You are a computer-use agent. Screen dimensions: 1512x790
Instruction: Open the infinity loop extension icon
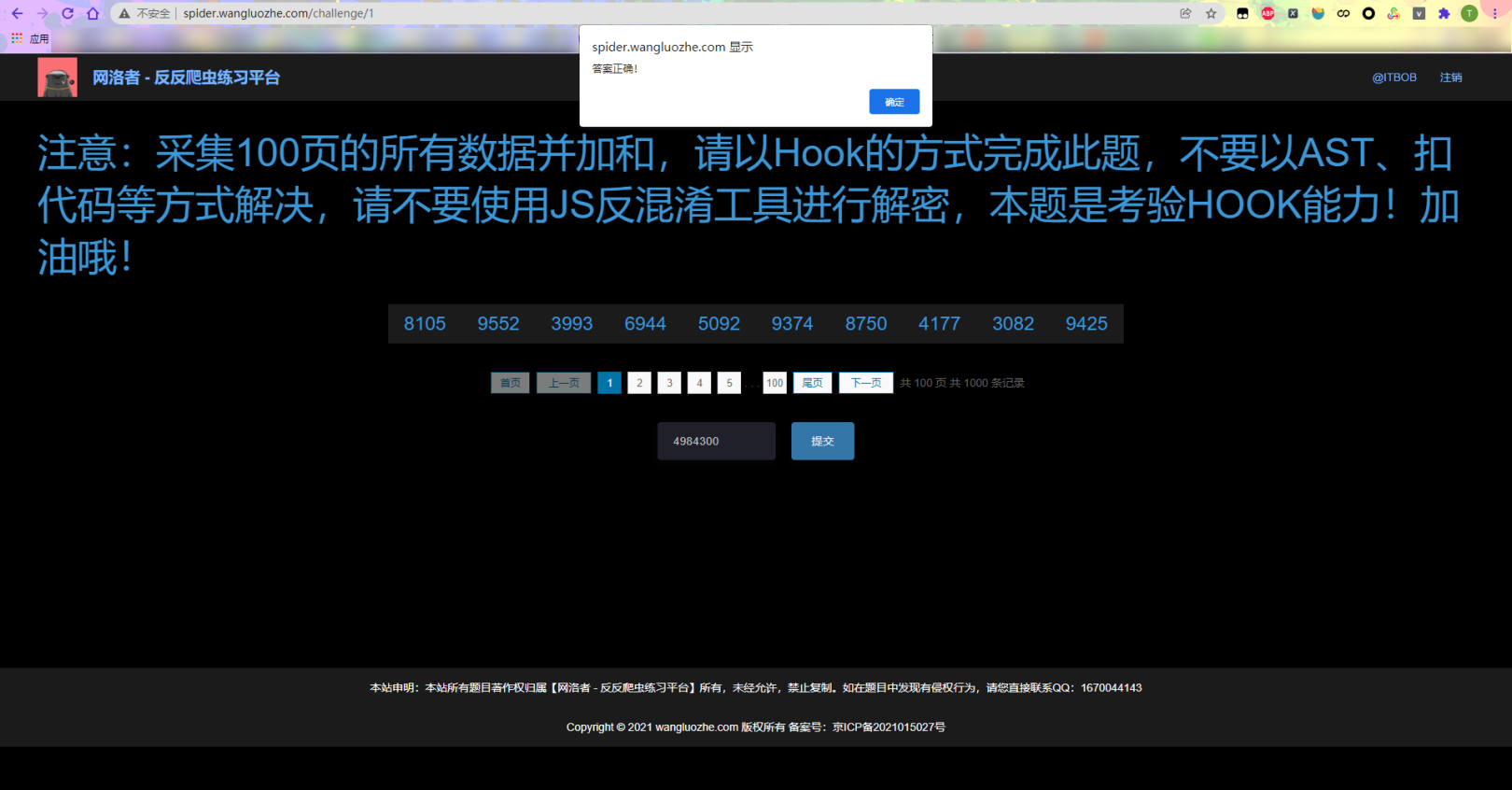(1343, 13)
